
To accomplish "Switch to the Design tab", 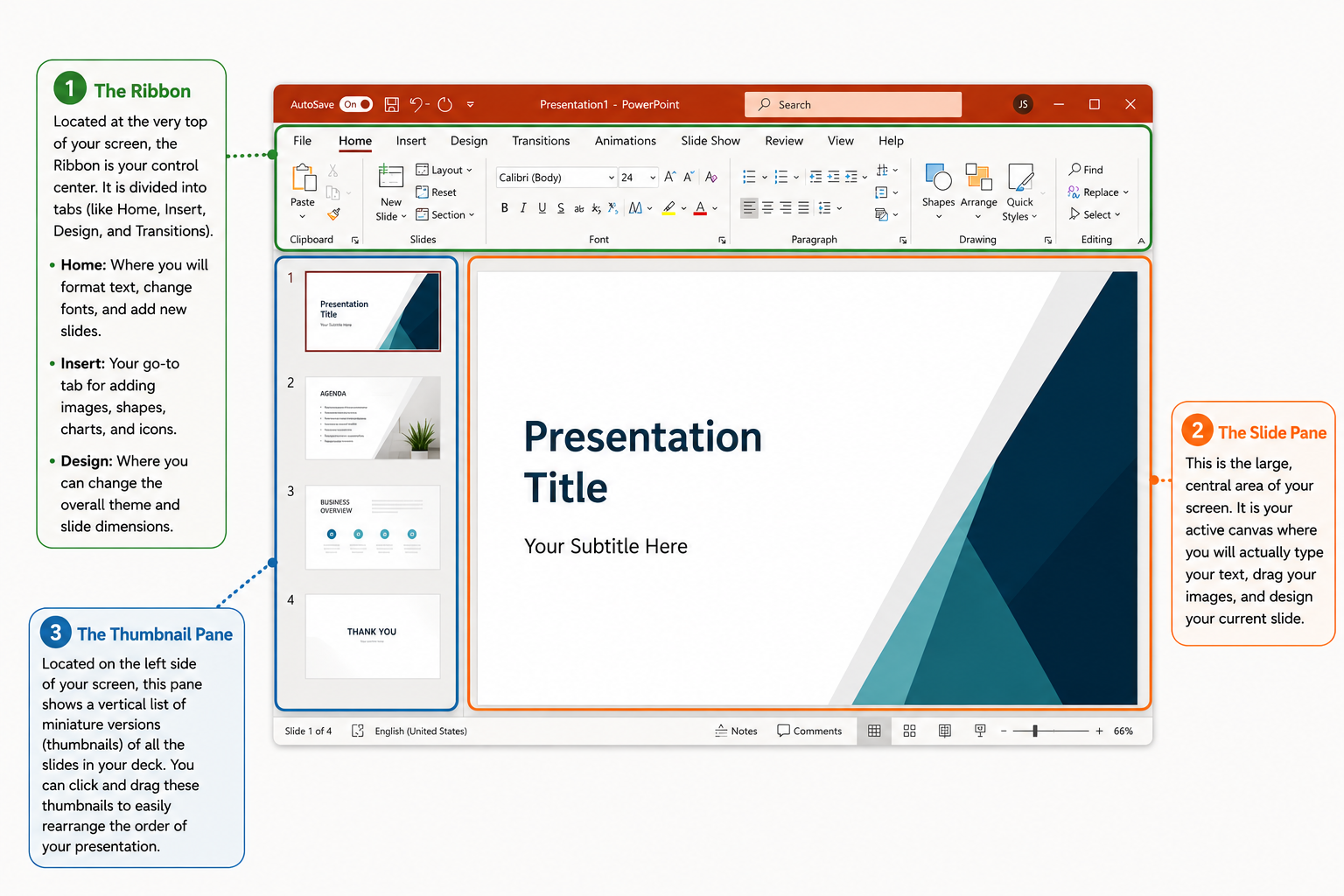I will [469, 141].
